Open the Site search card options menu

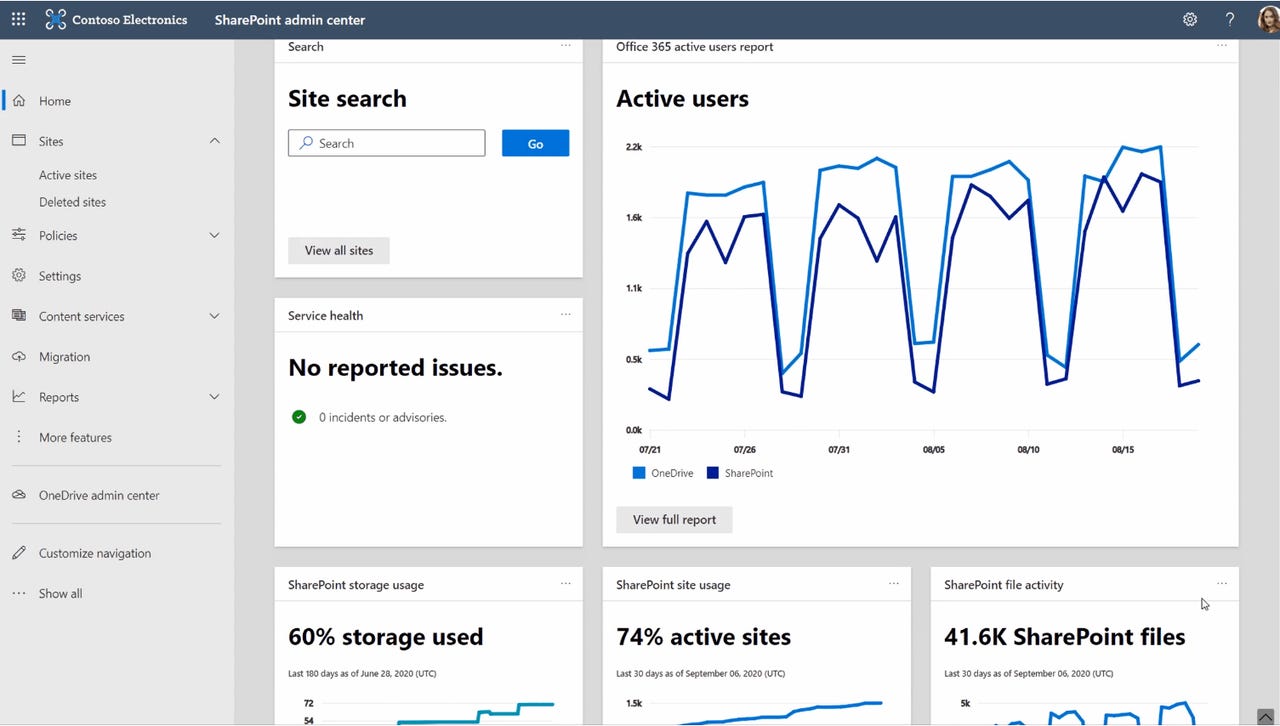pos(566,46)
